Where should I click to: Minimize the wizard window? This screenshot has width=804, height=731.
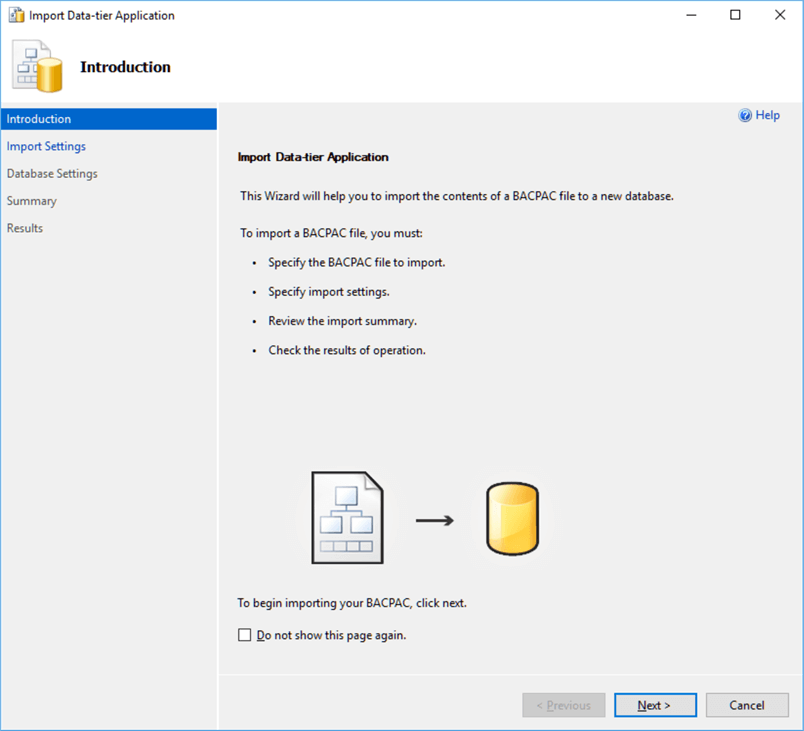(x=690, y=15)
